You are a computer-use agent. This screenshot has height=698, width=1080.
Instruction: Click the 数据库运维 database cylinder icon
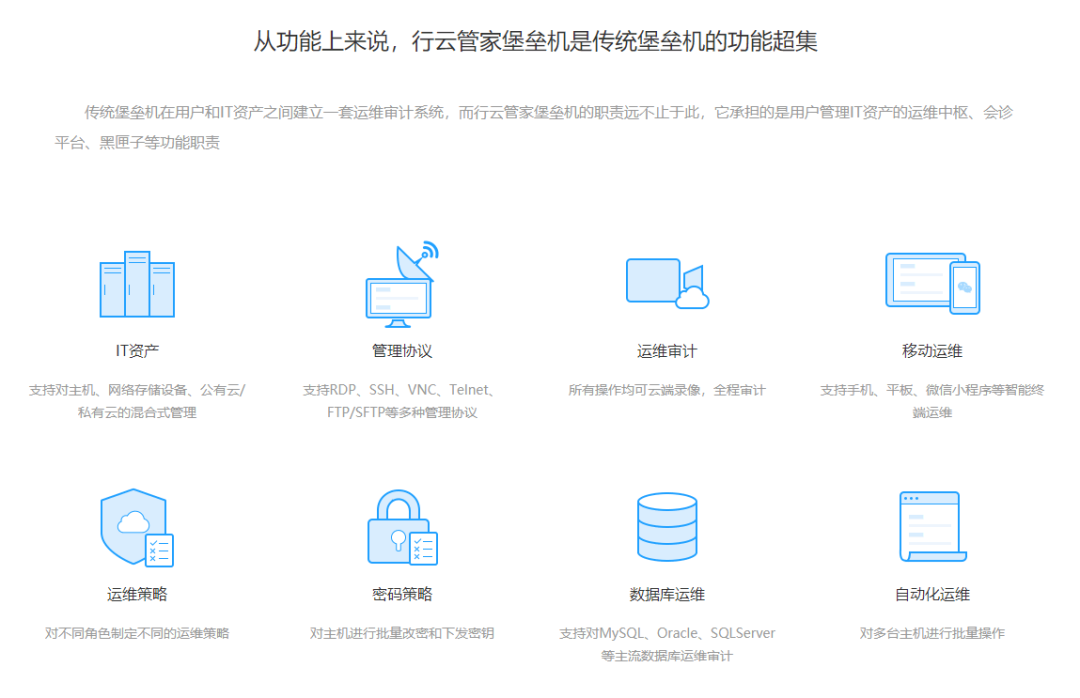tap(667, 527)
